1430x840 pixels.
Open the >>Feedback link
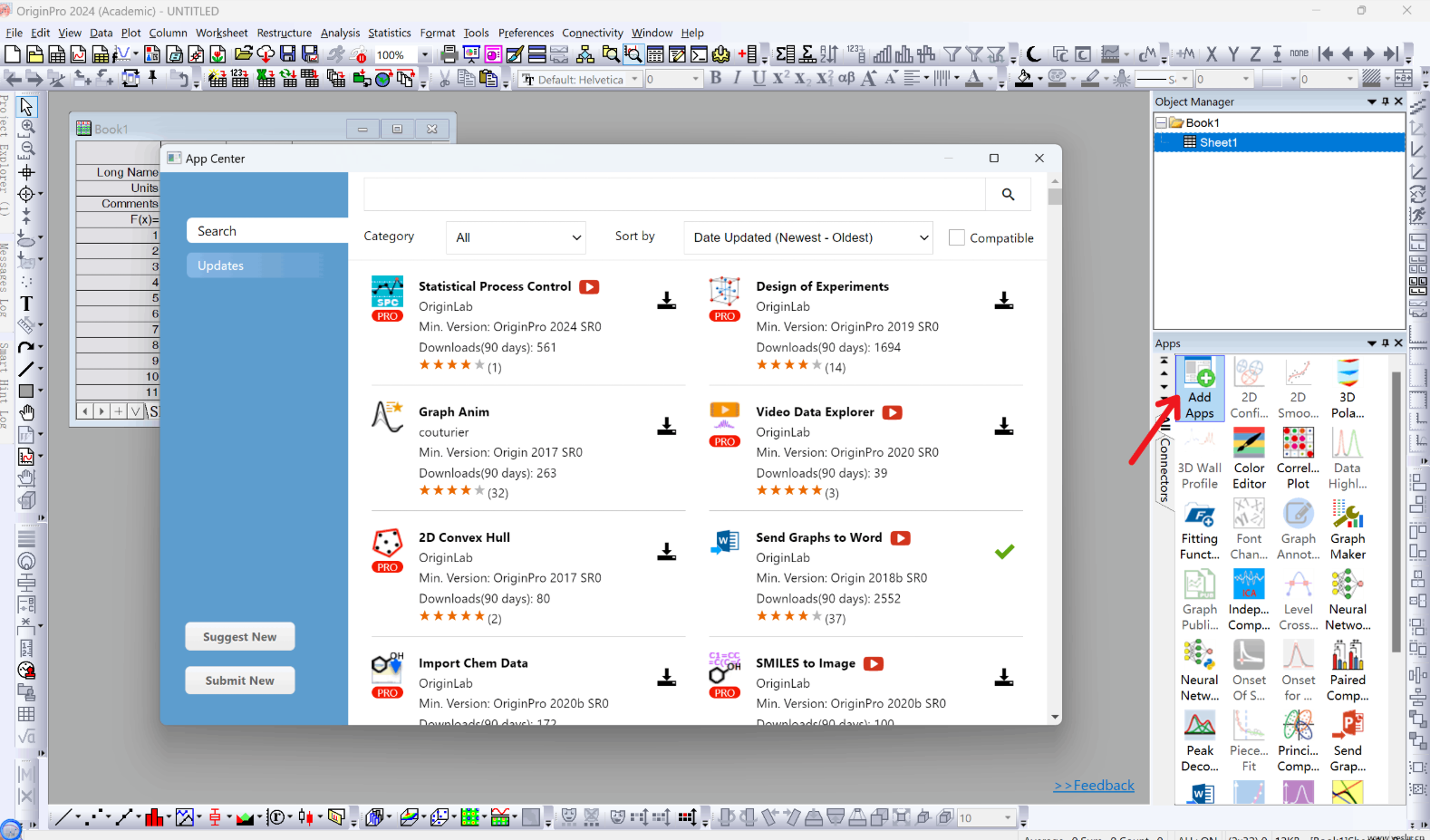tap(1094, 786)
